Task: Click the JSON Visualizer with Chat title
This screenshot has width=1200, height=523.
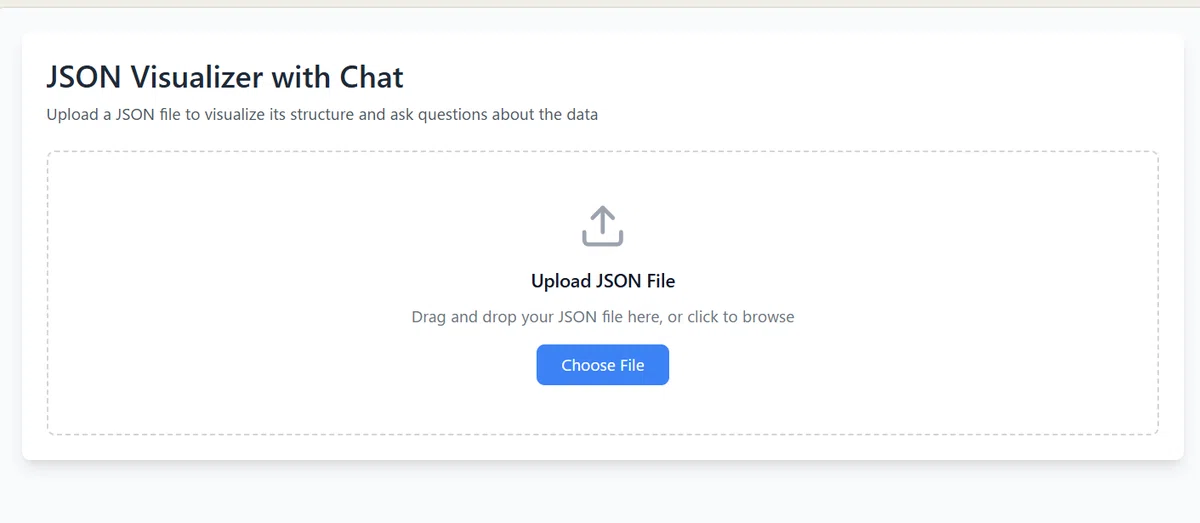Action: [x=225, y=76]
